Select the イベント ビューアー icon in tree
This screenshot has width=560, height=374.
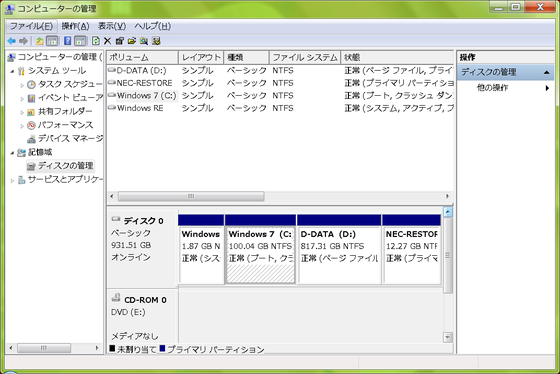[31, 98]
